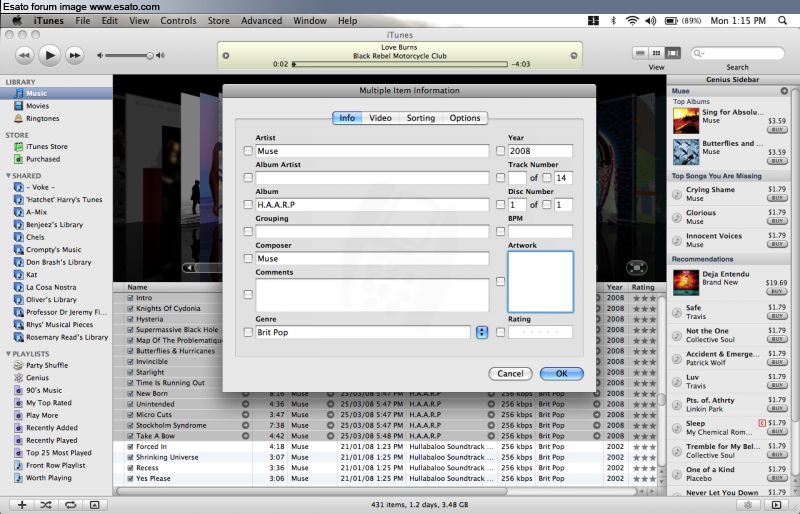This screenshot has width=800, height=514.
Task: Open the Apple menu
Action: pos(17,20)
